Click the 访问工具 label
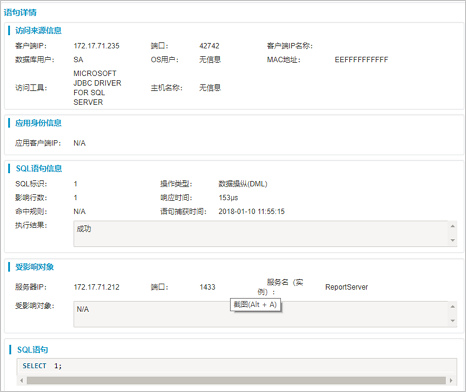Image resolution: width=466 pixels, height=392 pixels. click(x=31, y=88)
